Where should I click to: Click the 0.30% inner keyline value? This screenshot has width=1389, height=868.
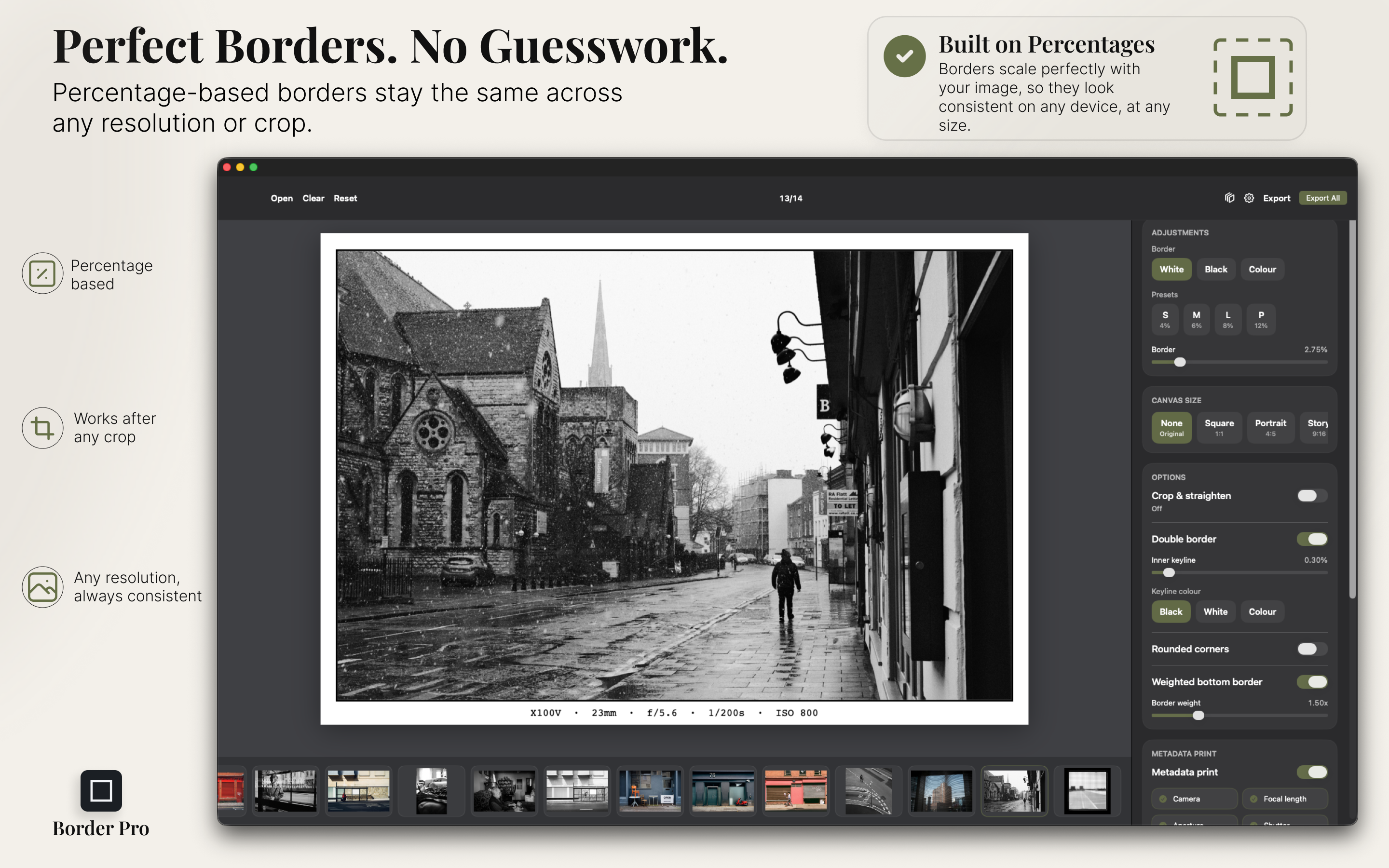point(1316,560)
